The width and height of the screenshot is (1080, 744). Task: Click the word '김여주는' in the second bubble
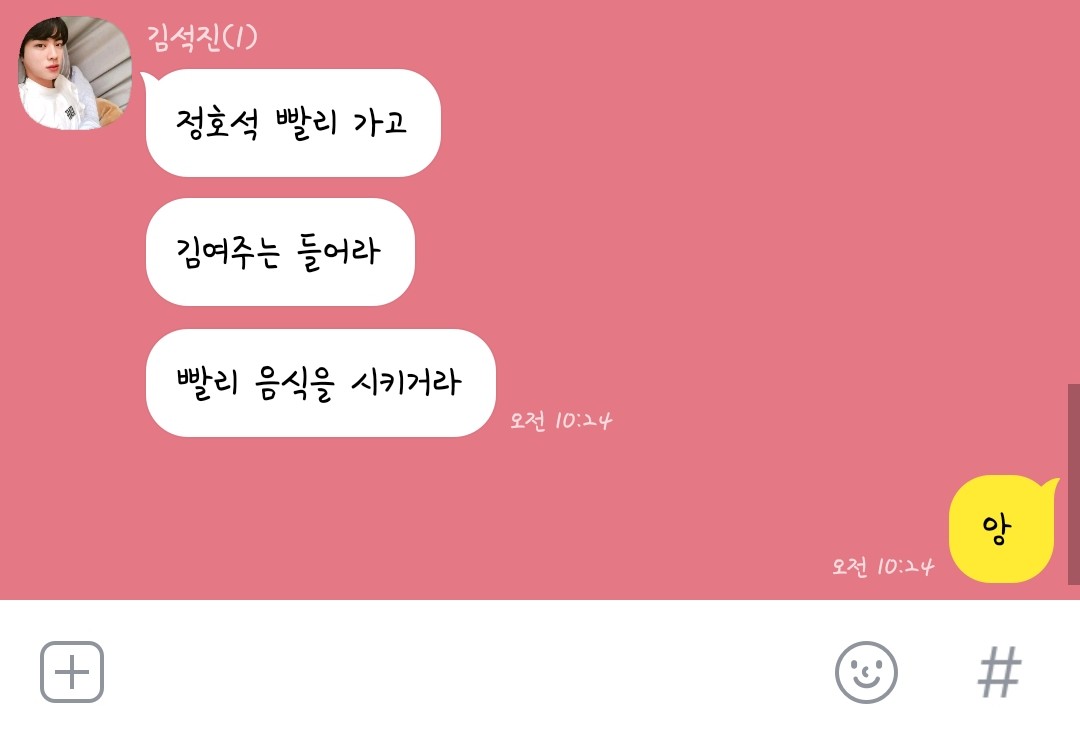coord(228,252)
